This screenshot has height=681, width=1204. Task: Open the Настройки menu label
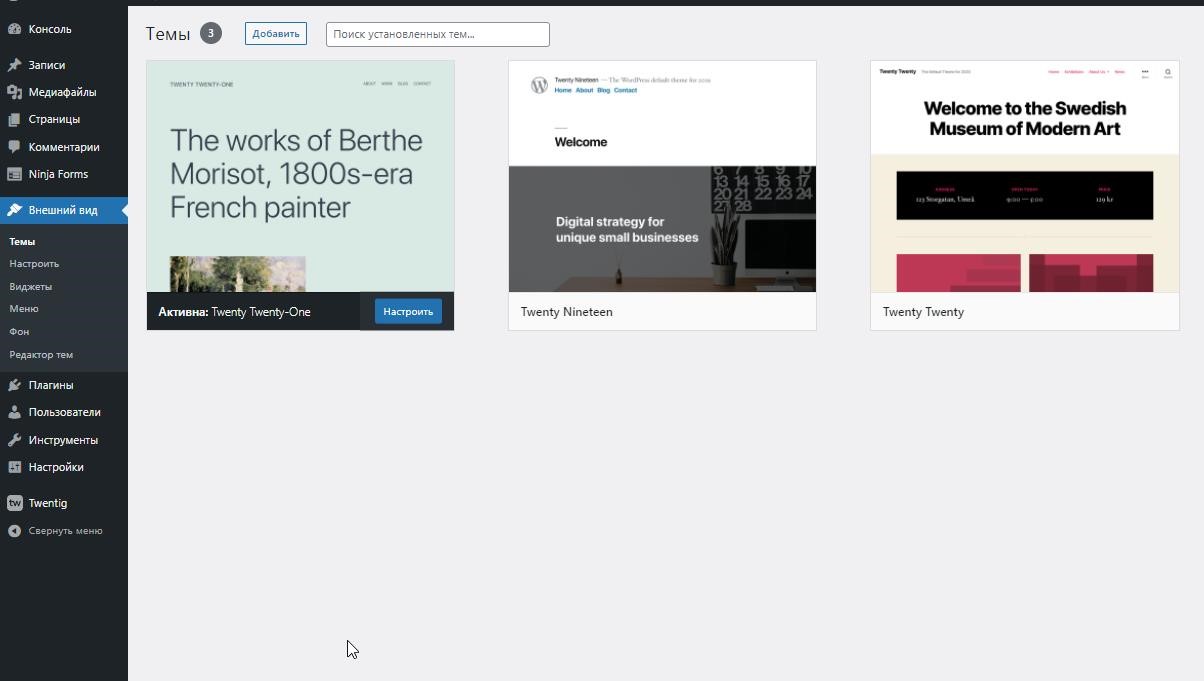click(56, 467)
